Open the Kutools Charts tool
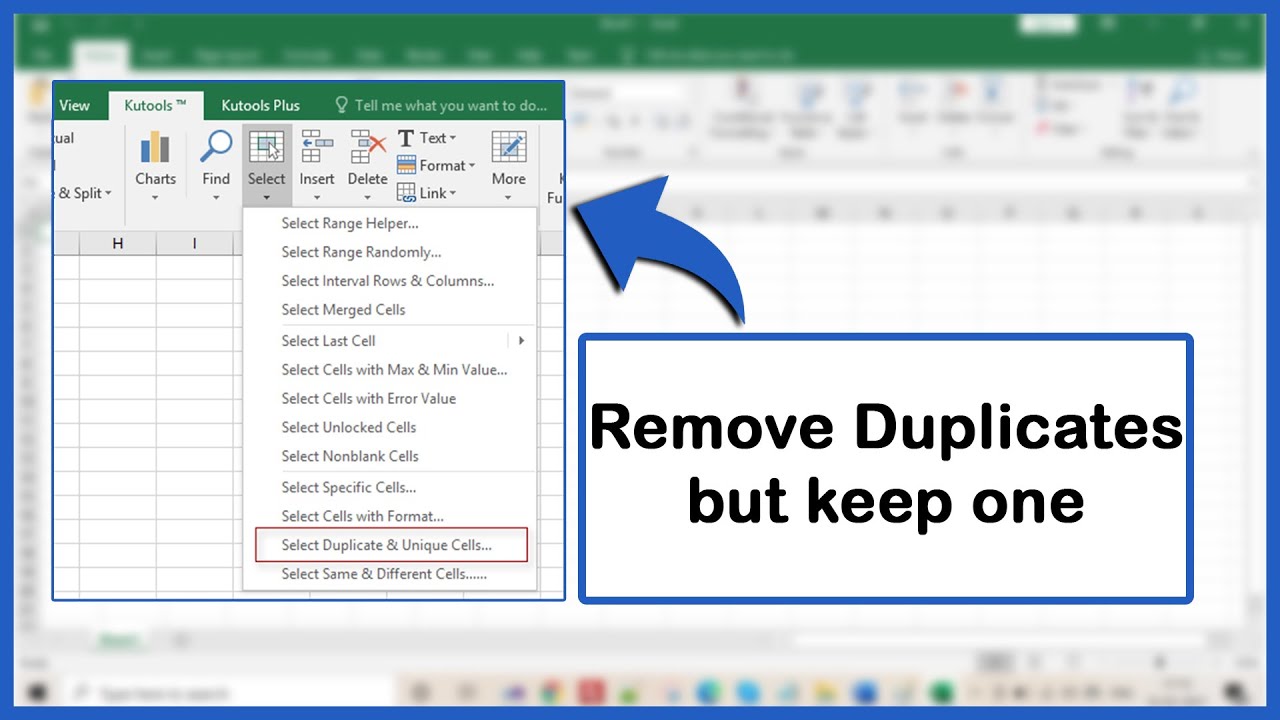The width and height of the screenshot is (1280, 720). 155,164
